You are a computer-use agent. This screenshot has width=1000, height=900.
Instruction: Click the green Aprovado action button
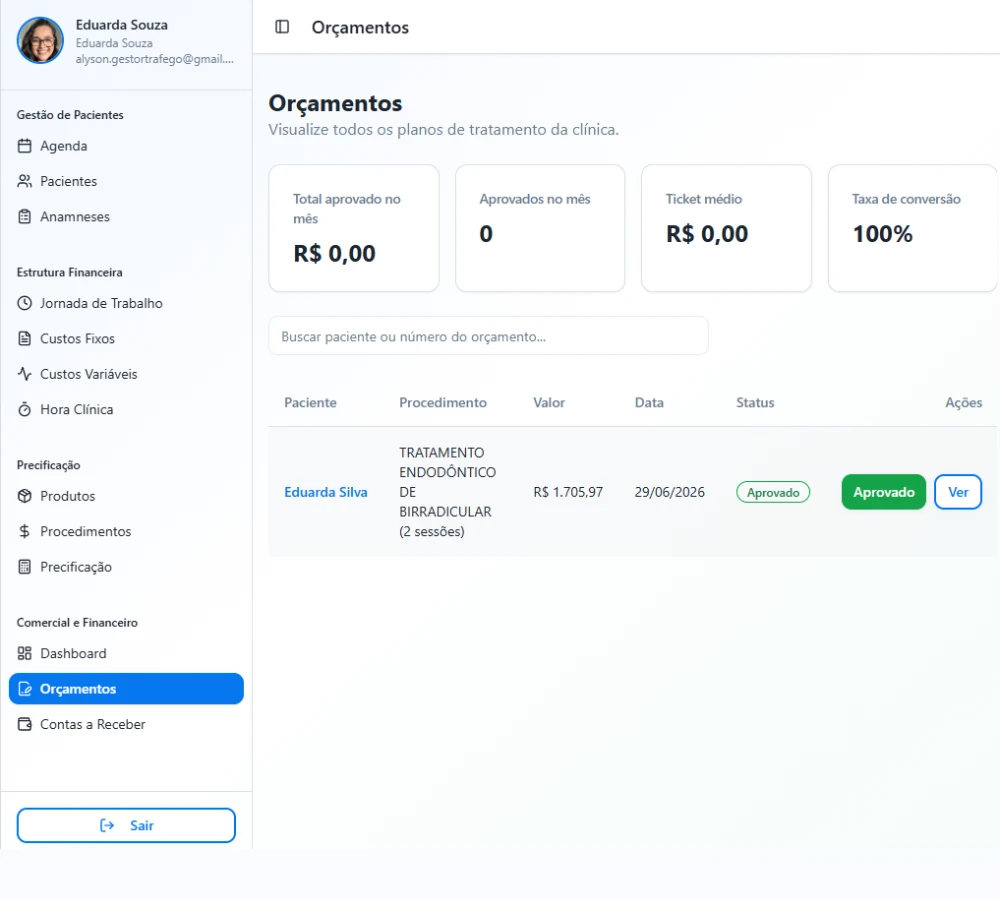(883, 492)
